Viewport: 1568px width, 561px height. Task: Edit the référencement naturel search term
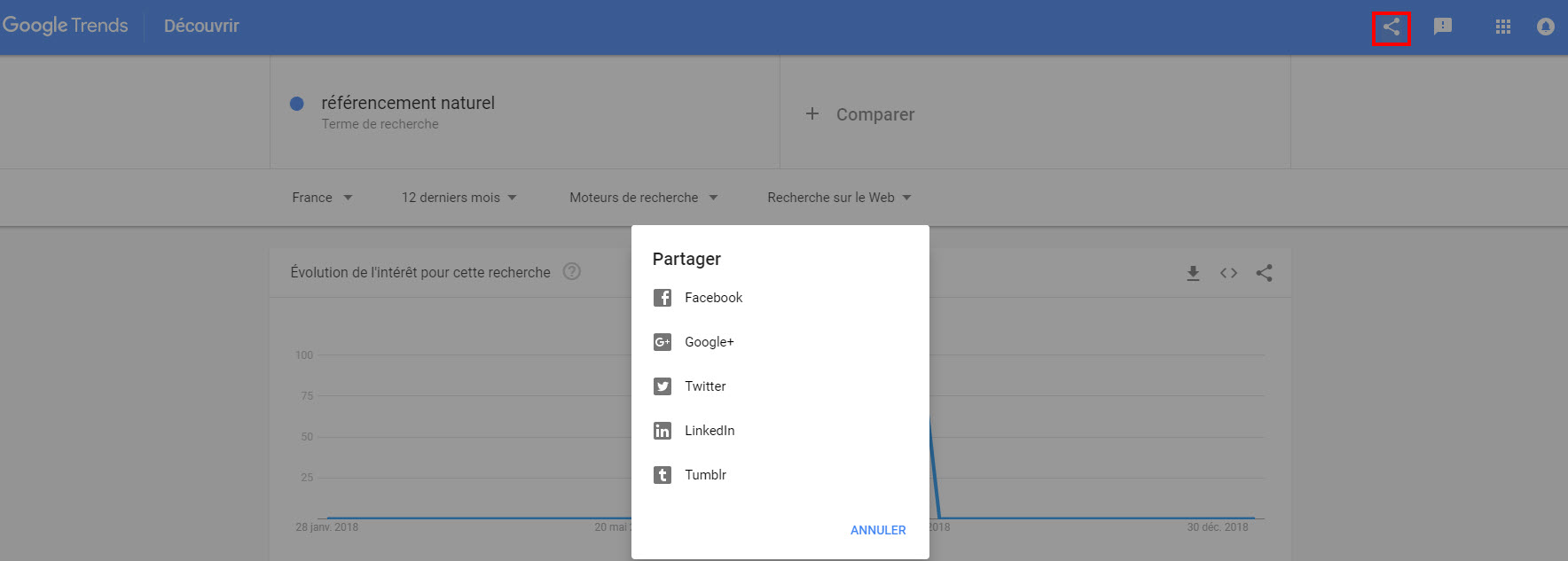[408, 103]
